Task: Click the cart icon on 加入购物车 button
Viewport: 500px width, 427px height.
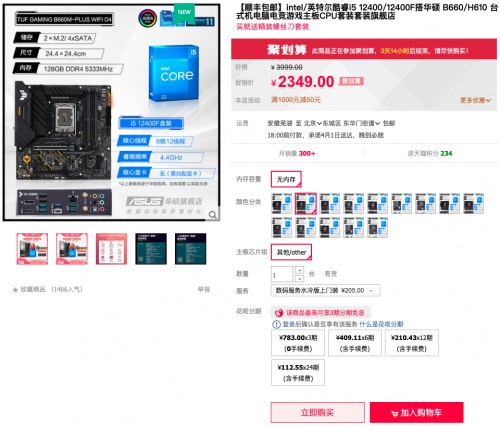Action: (x=394, y=414)
